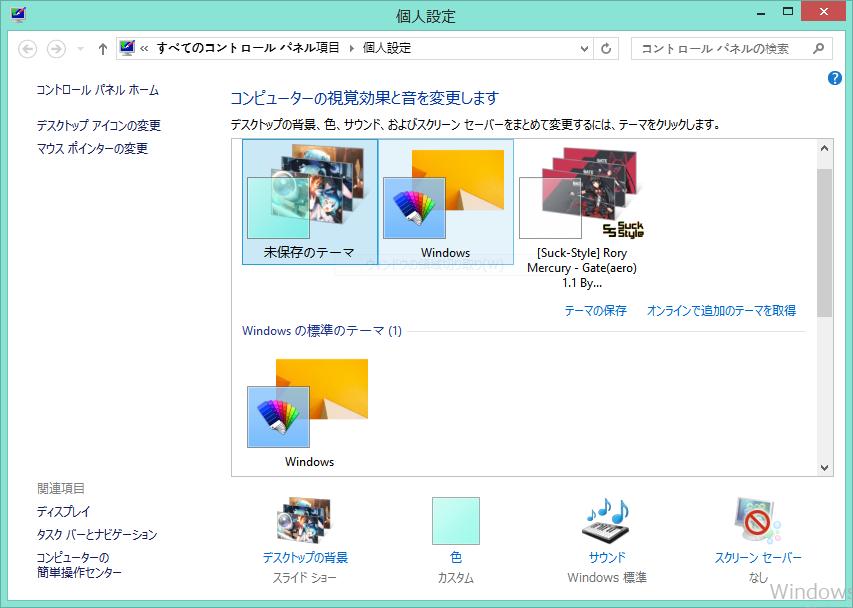Refresh the page using the refresh icon
Image resolution: width=853 pixels, height=608 pixels.
pyautogui.click(x=609, y=48)
